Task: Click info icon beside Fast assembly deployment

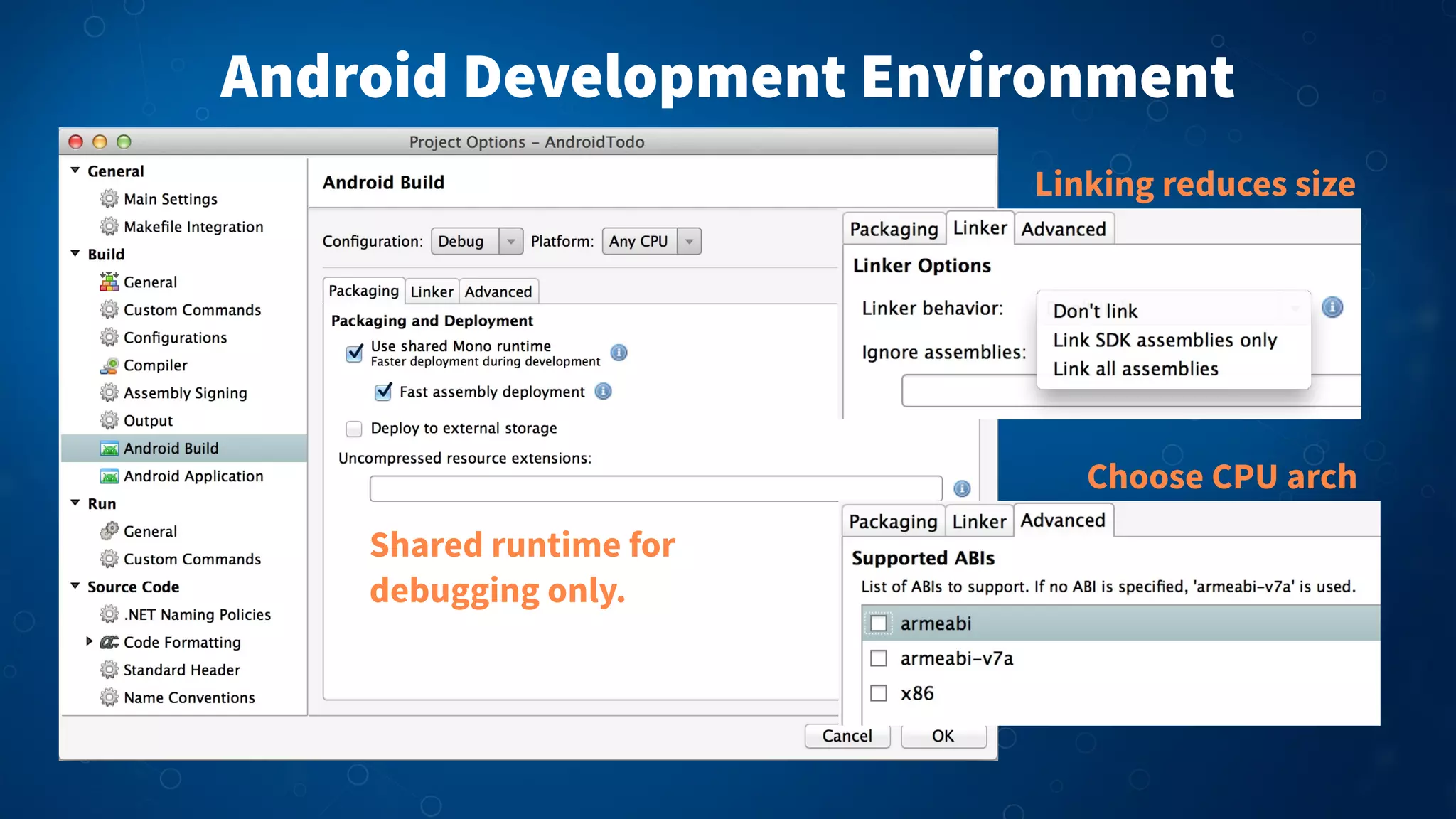Action: pyautogui.click(x=603, y=391)
